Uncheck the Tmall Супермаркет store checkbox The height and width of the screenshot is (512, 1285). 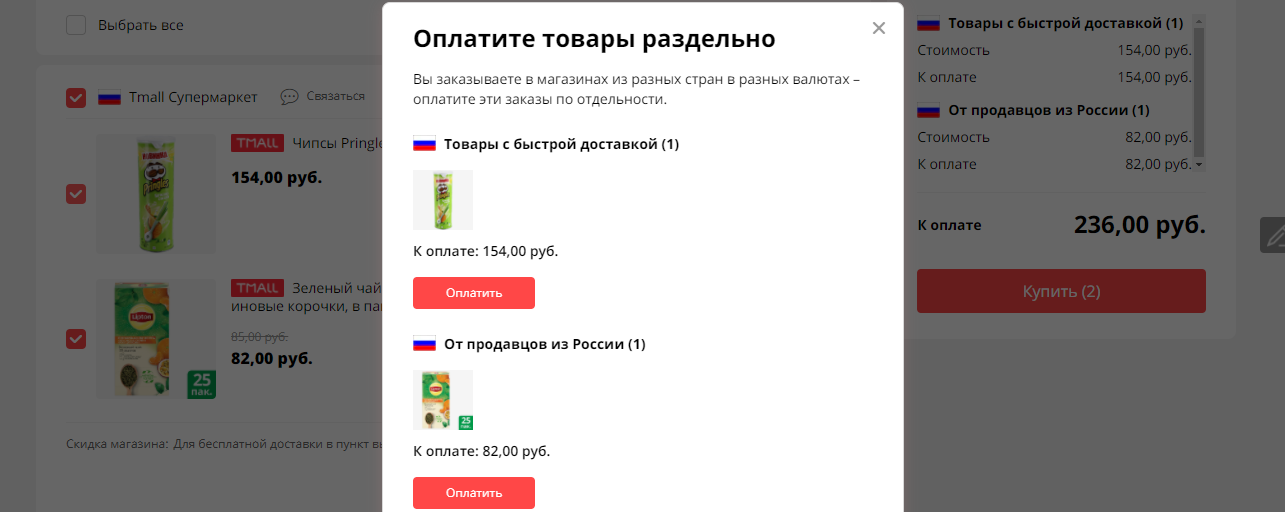click(x=76, y=97)
